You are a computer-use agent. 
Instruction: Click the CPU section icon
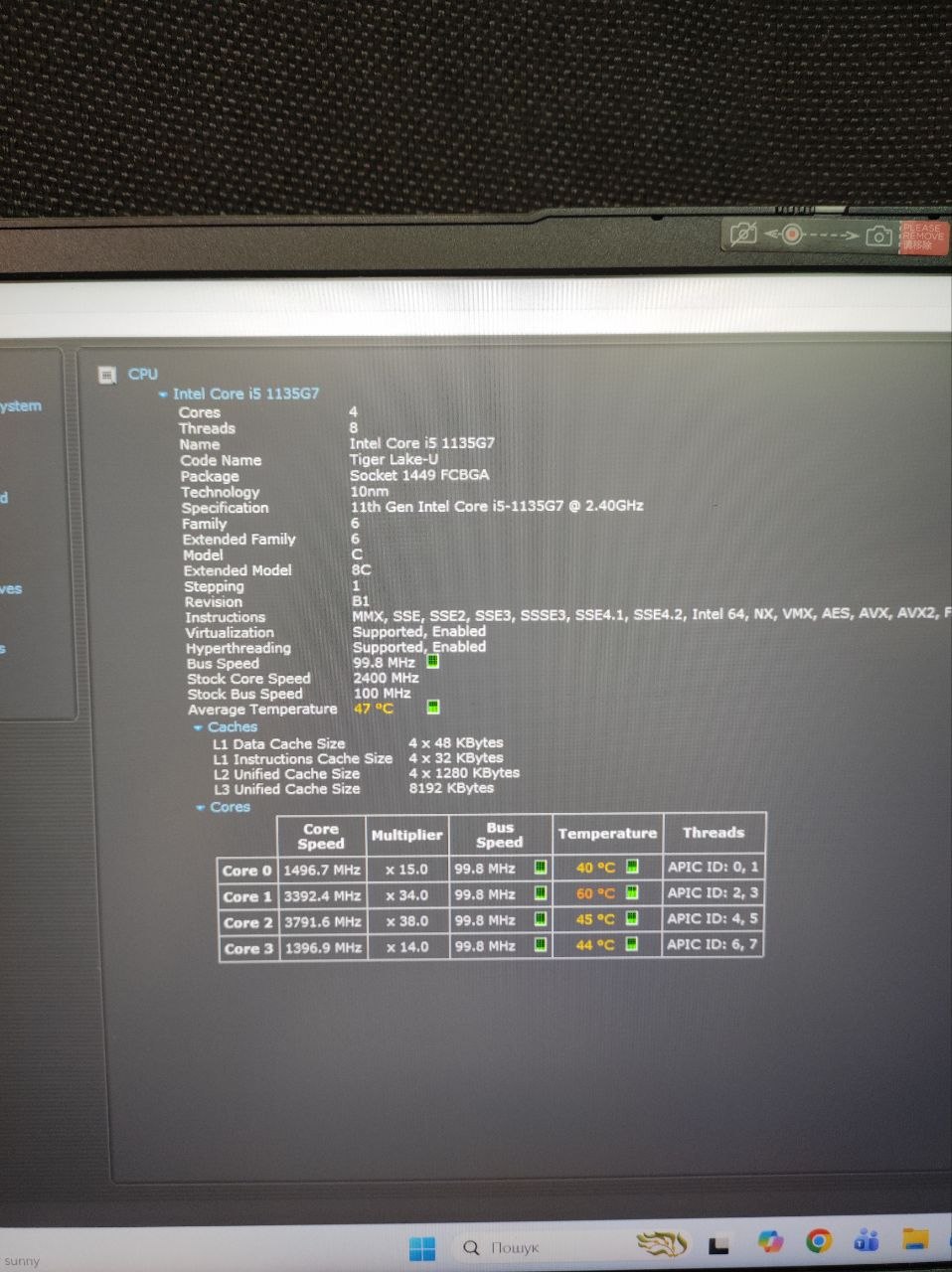coord(107,375)
